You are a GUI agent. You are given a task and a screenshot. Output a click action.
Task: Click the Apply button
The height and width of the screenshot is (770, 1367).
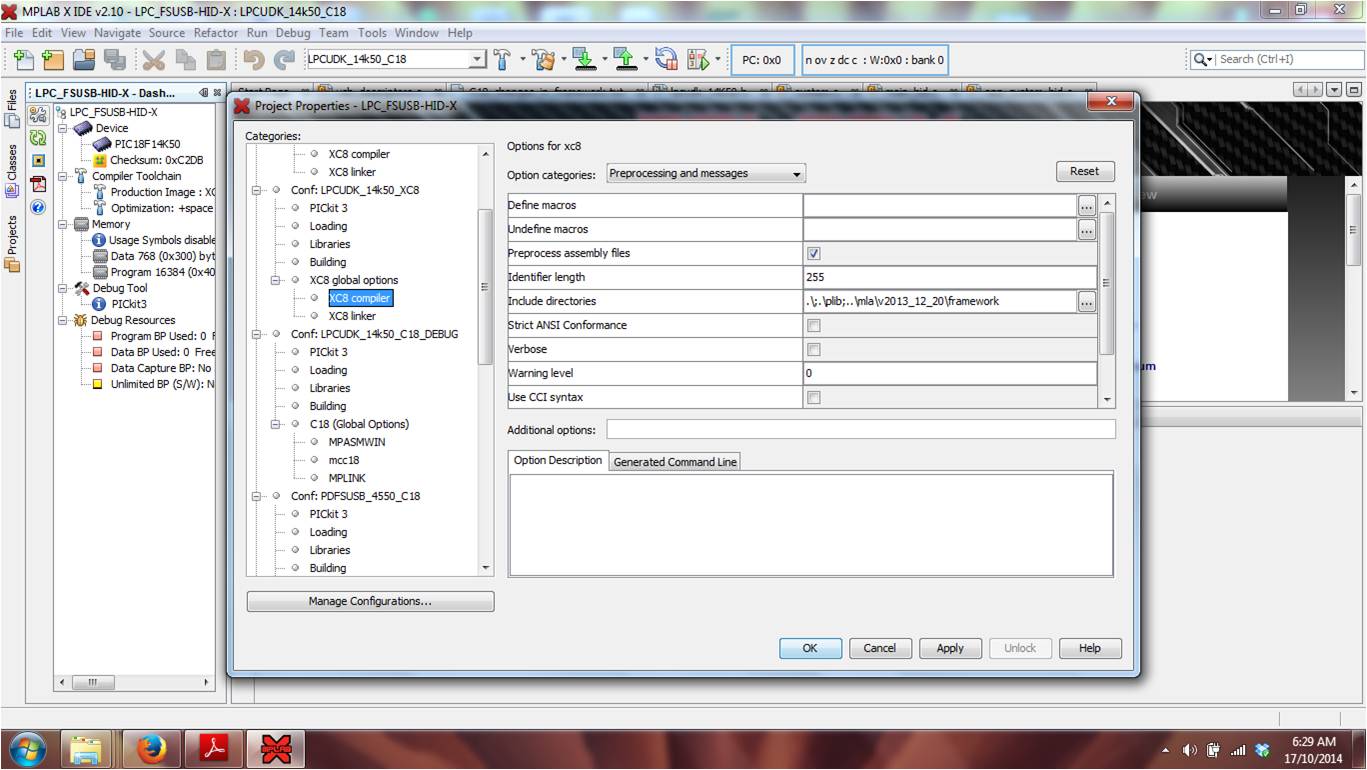pyautogui.click(x=950, y=648)
